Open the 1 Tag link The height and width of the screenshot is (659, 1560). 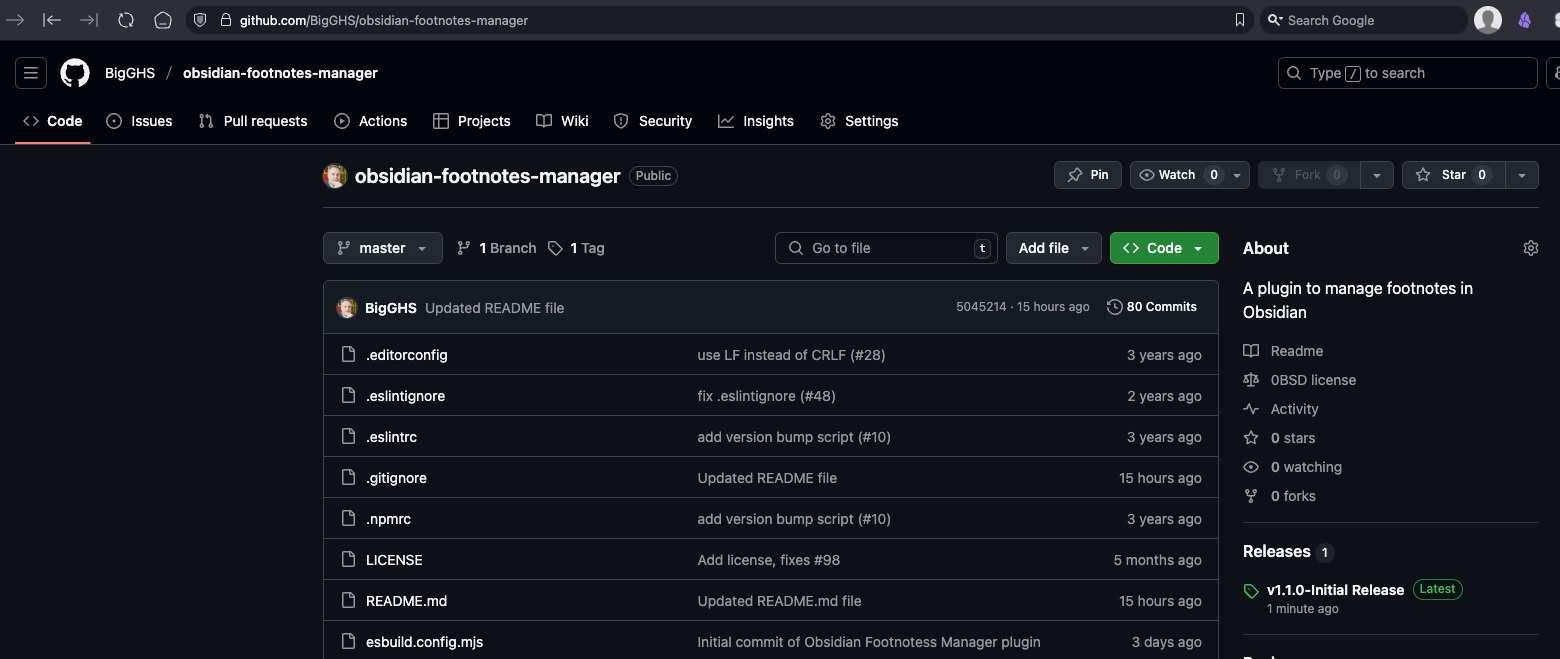coord(576,248)
